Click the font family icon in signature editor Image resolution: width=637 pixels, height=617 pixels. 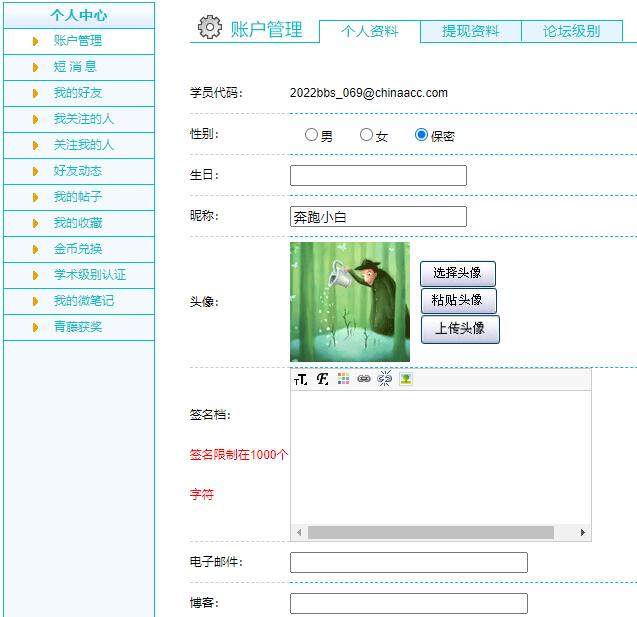[x=322, y=379]
